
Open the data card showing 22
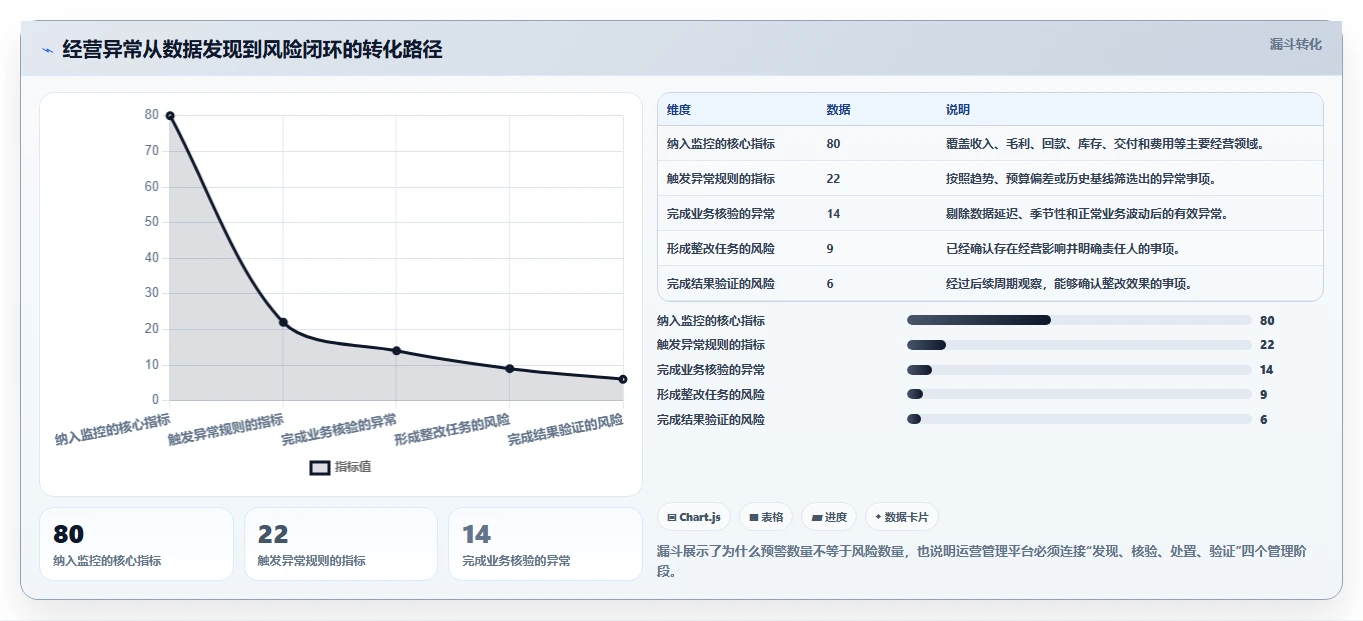(341, 544)
